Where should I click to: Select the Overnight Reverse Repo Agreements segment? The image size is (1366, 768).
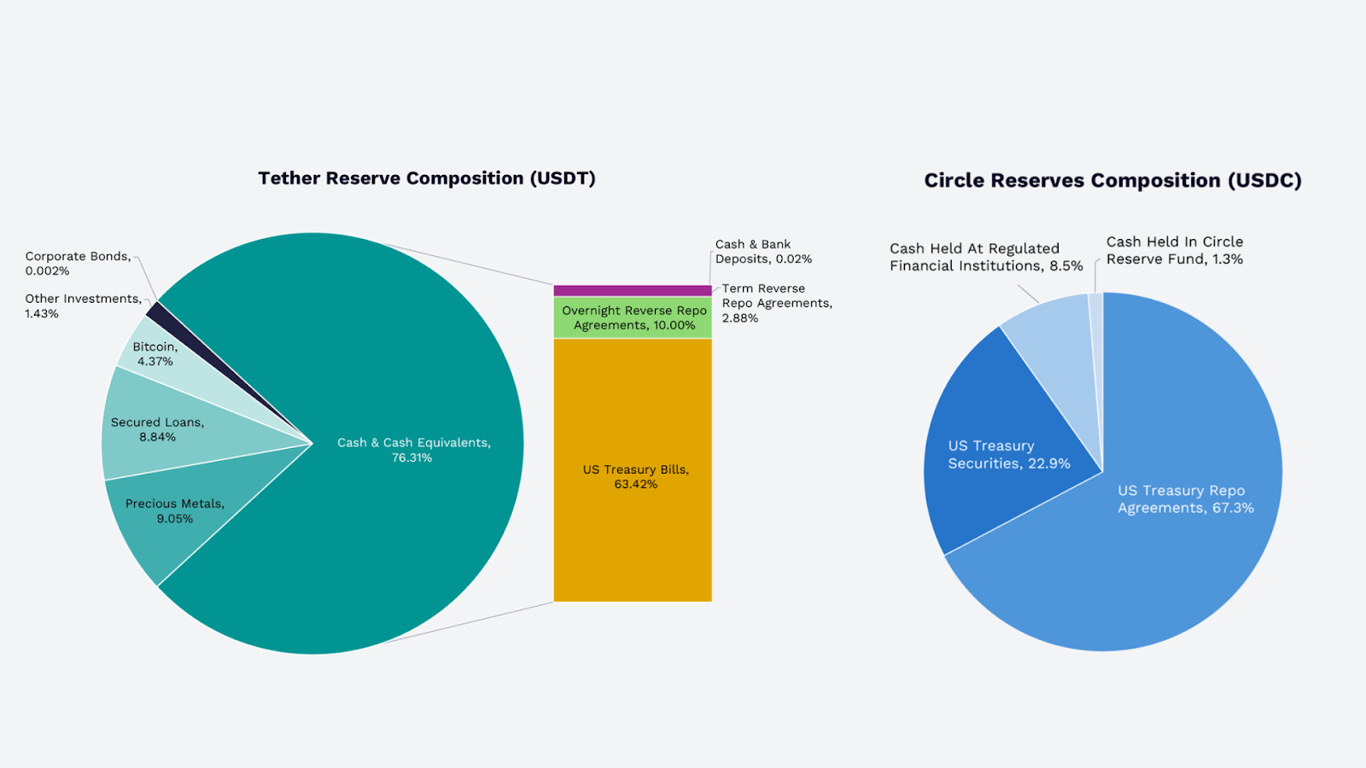(x=632, y=317)
